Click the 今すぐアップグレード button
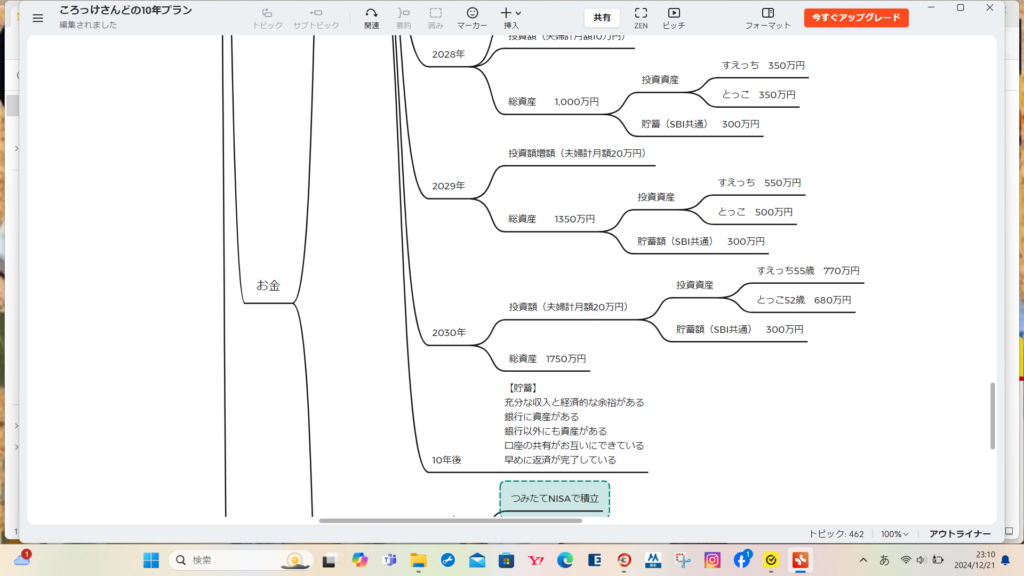1024x576 pixels. [856, 18]
